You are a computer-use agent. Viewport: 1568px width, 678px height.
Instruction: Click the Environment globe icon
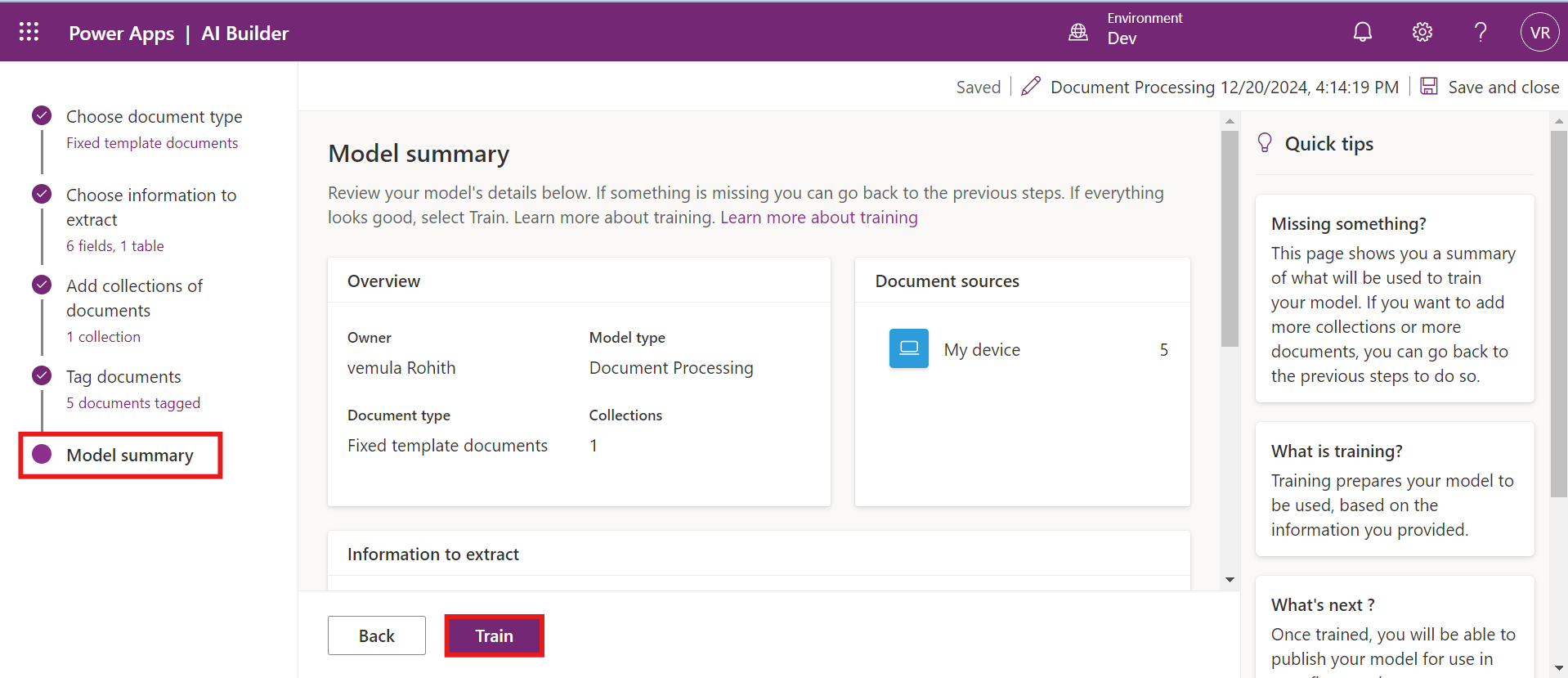pos(1078,32)
